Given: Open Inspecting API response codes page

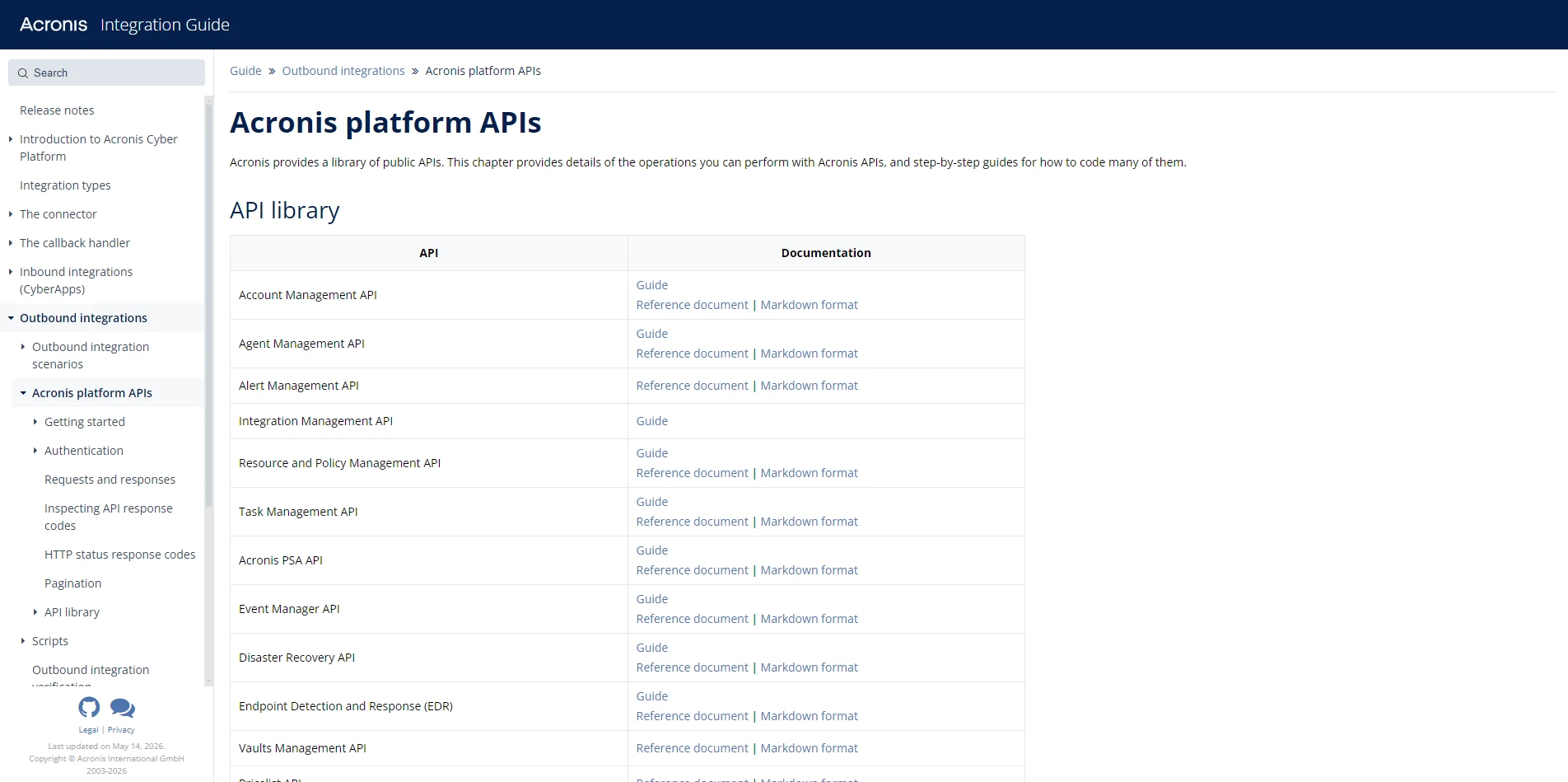Looking at the screenshot, I should [109, 517].
